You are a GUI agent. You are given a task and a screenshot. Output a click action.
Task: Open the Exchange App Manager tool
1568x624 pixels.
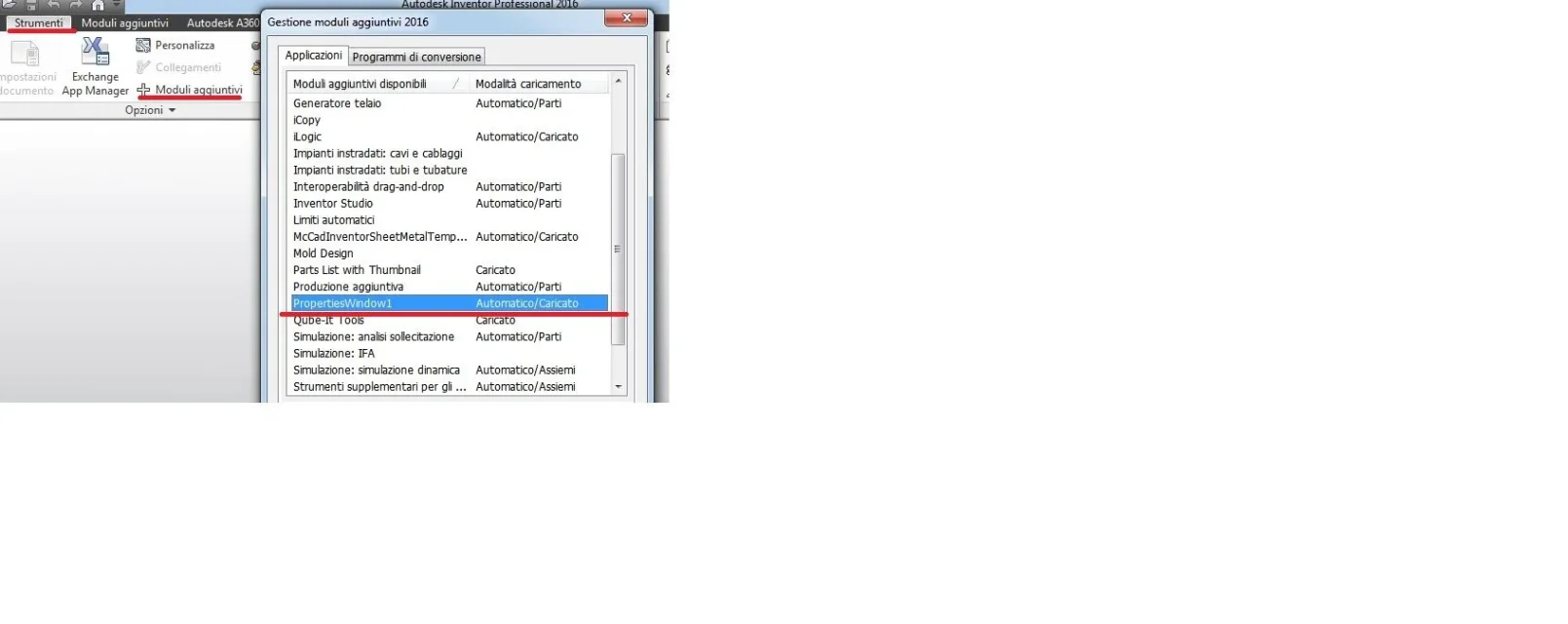coord(95,67)
